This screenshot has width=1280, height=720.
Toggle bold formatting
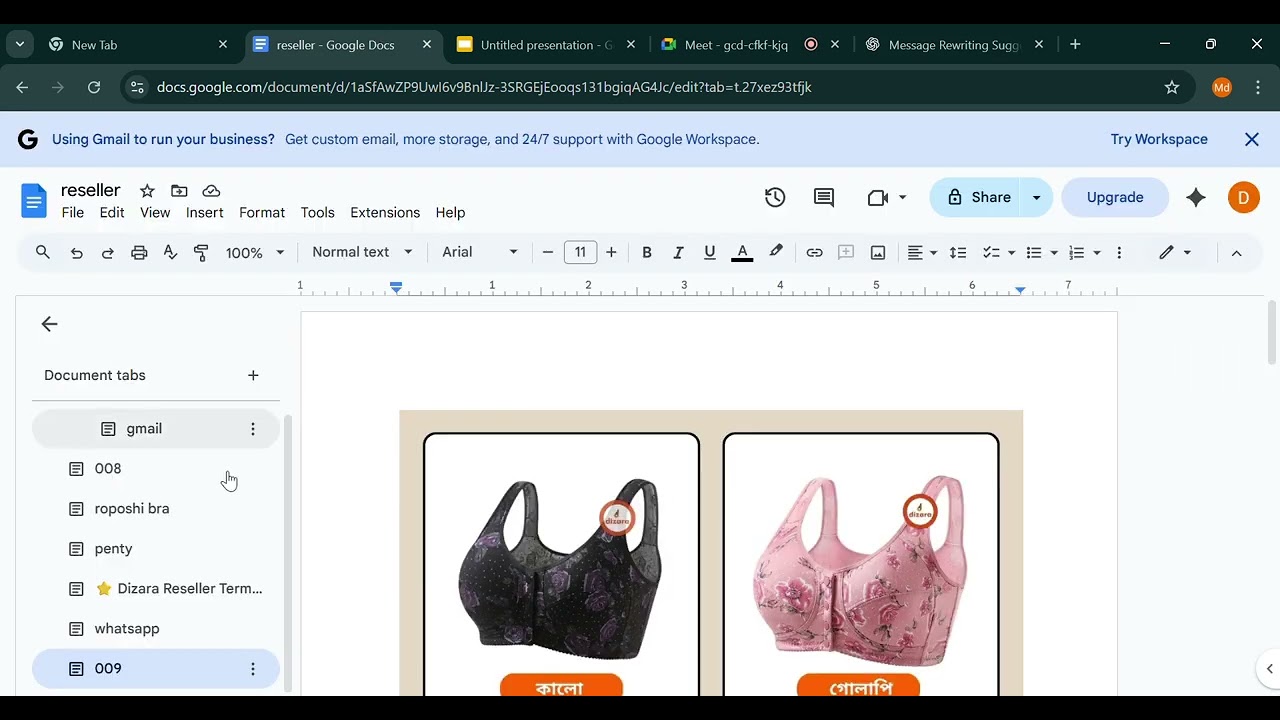point(647,253)
